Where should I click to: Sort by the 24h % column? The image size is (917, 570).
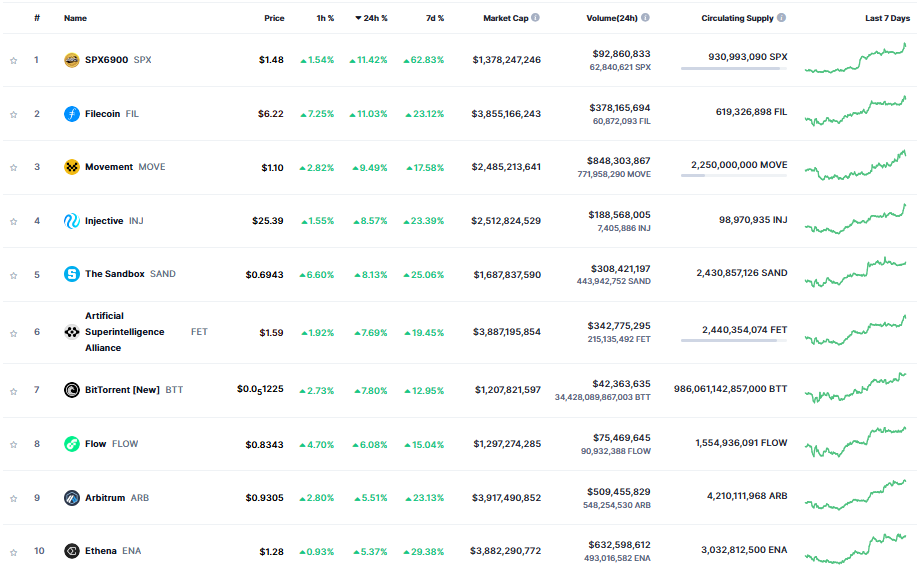tap(371, 18)
